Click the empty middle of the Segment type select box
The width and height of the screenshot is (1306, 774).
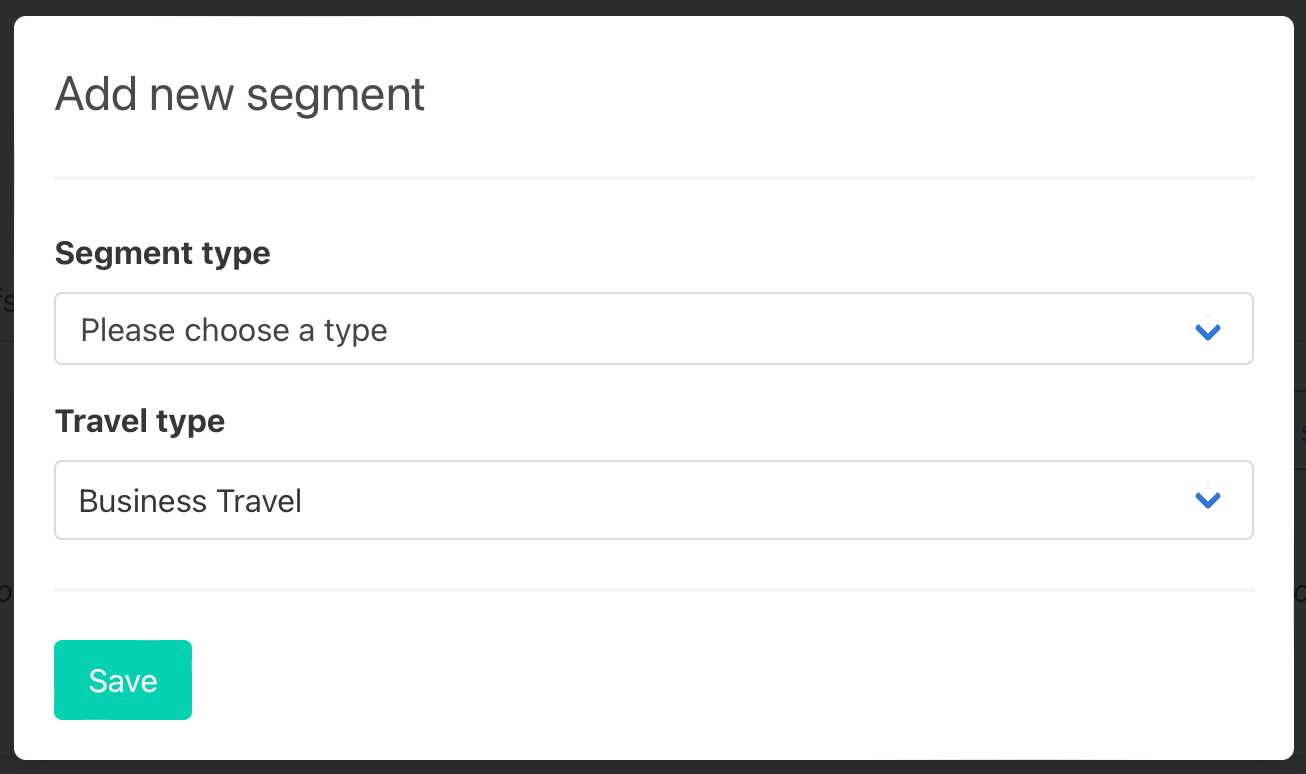click(750, 329)
